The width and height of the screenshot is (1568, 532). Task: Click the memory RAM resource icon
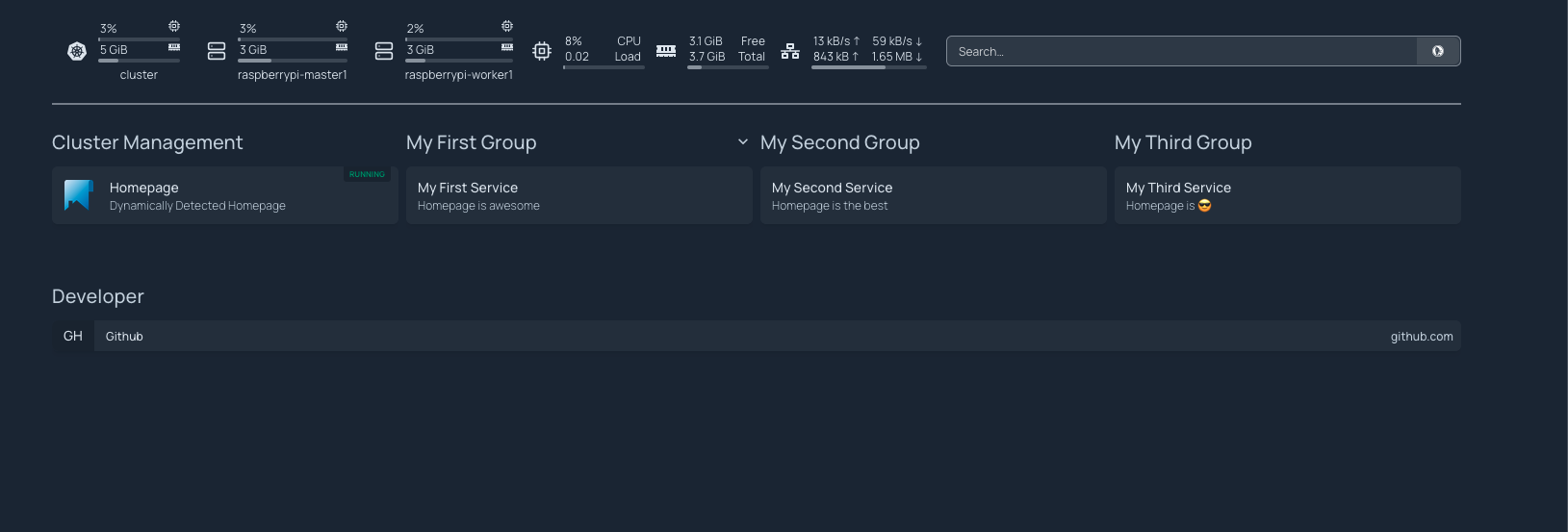point(666,51)
